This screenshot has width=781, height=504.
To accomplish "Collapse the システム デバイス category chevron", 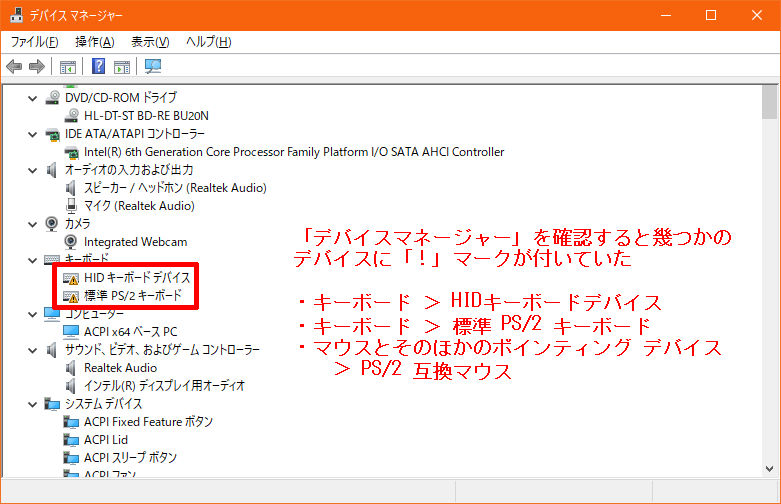I will tap(33, 404).
